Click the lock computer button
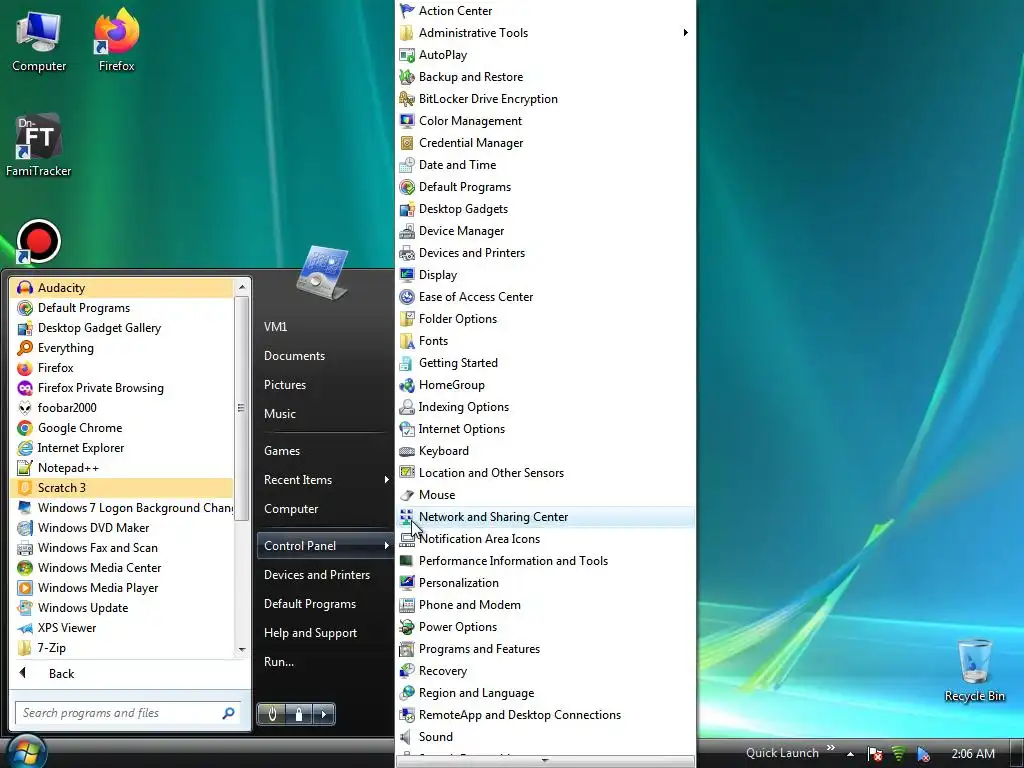Image resolution: width=1024 pixels, height=768 pixels. (x=299, y=714)
